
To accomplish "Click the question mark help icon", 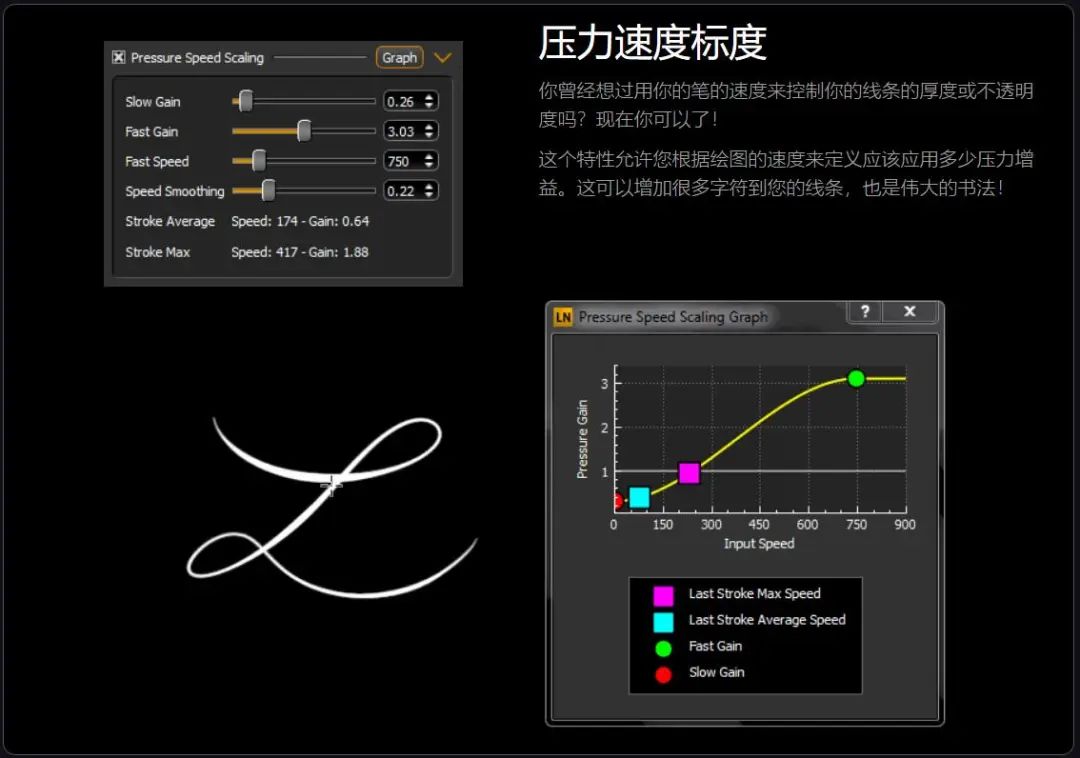I will (865, 313).
